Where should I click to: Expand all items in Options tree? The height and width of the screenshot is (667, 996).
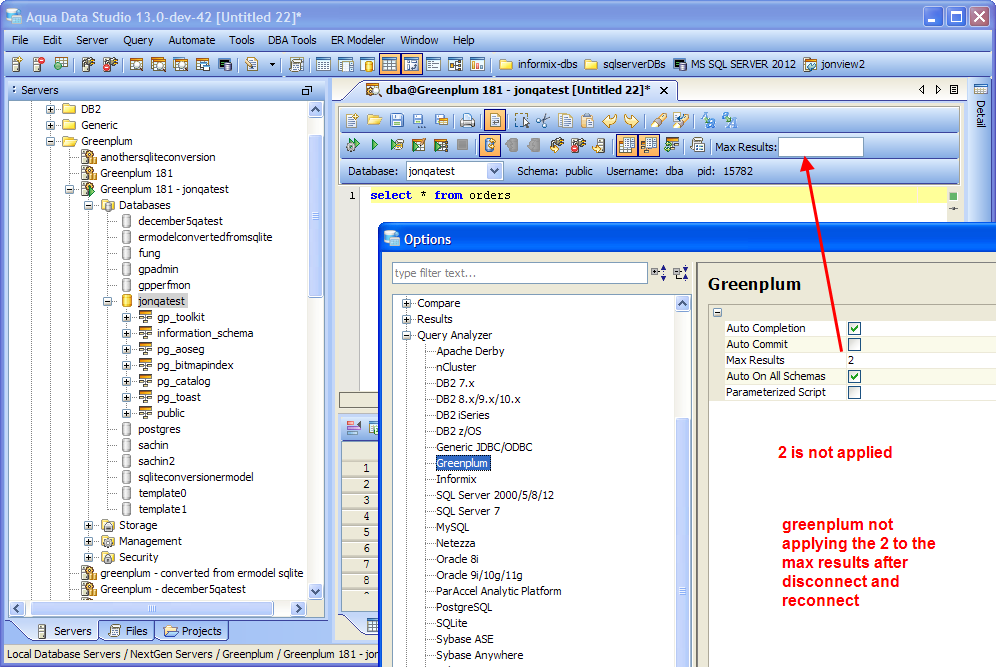659,273
